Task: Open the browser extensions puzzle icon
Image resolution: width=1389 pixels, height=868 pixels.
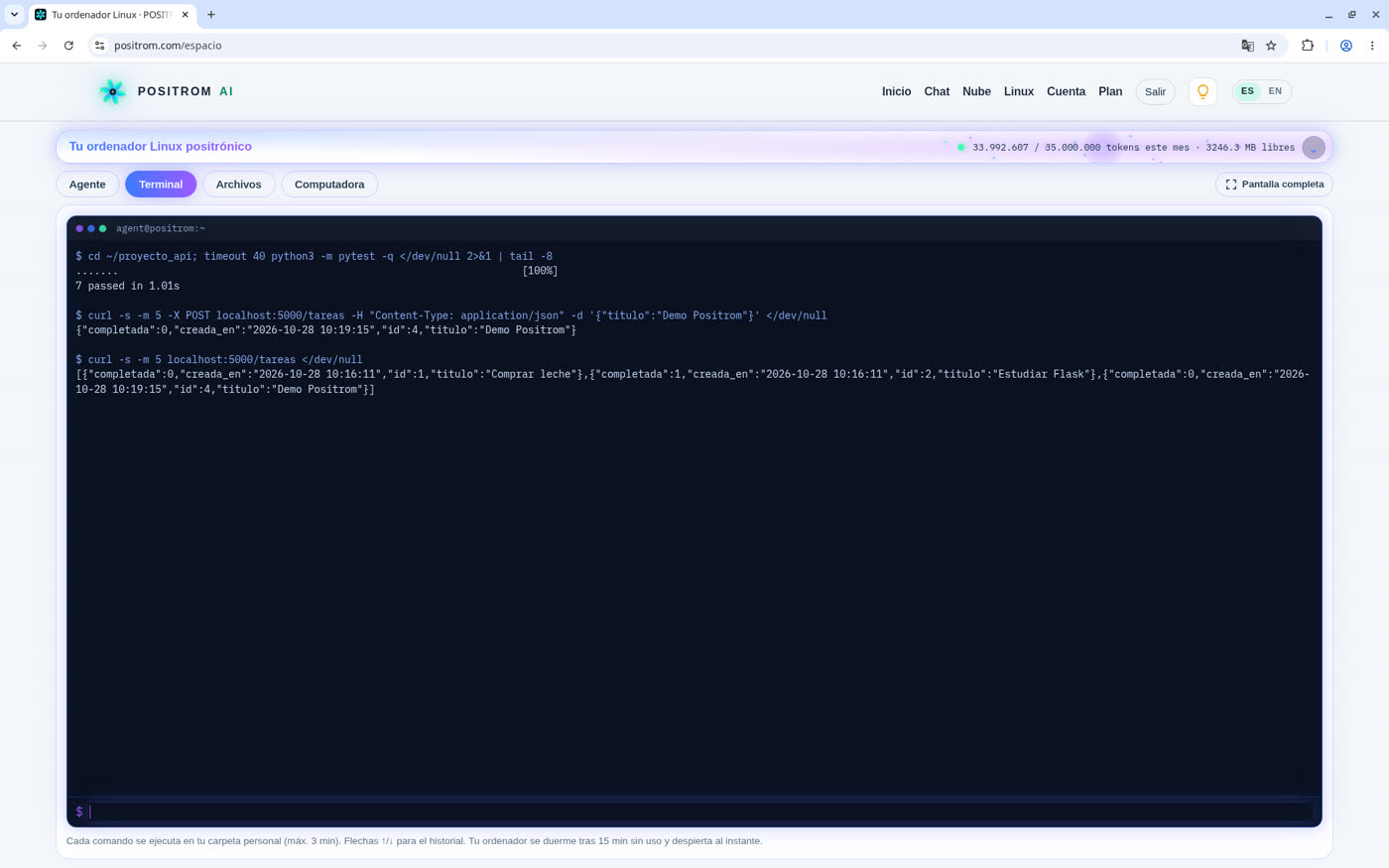Action: (x=1308, y=46)
